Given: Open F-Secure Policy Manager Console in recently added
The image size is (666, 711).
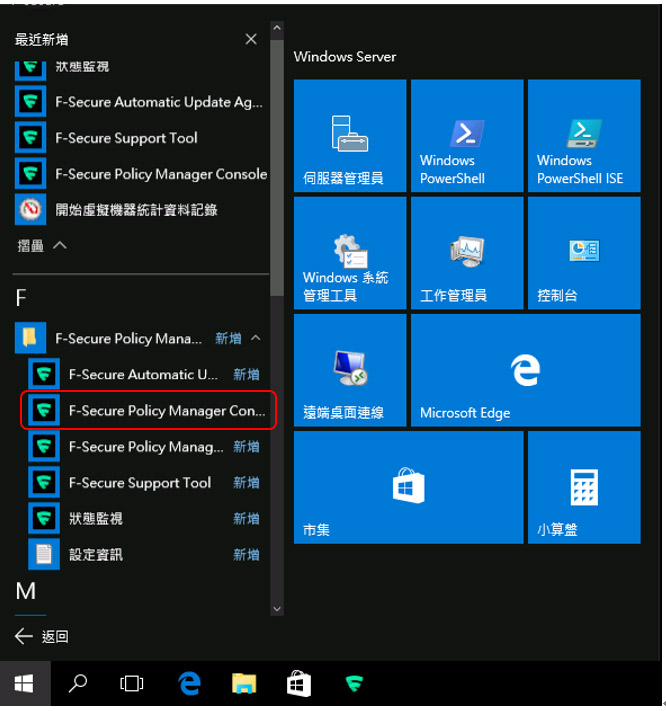Looking at the screenshot, I should coord(141,174).
